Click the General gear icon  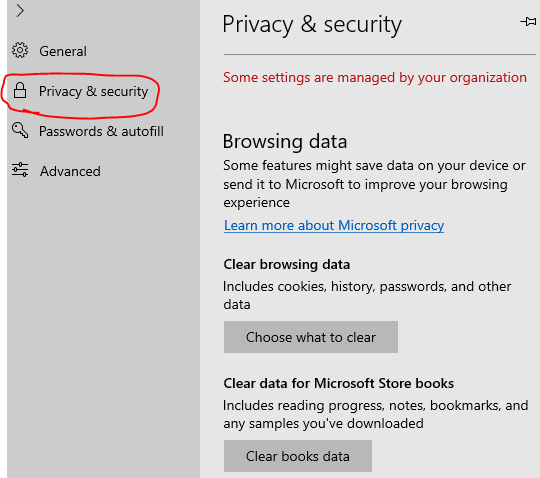tap(20, 50)
